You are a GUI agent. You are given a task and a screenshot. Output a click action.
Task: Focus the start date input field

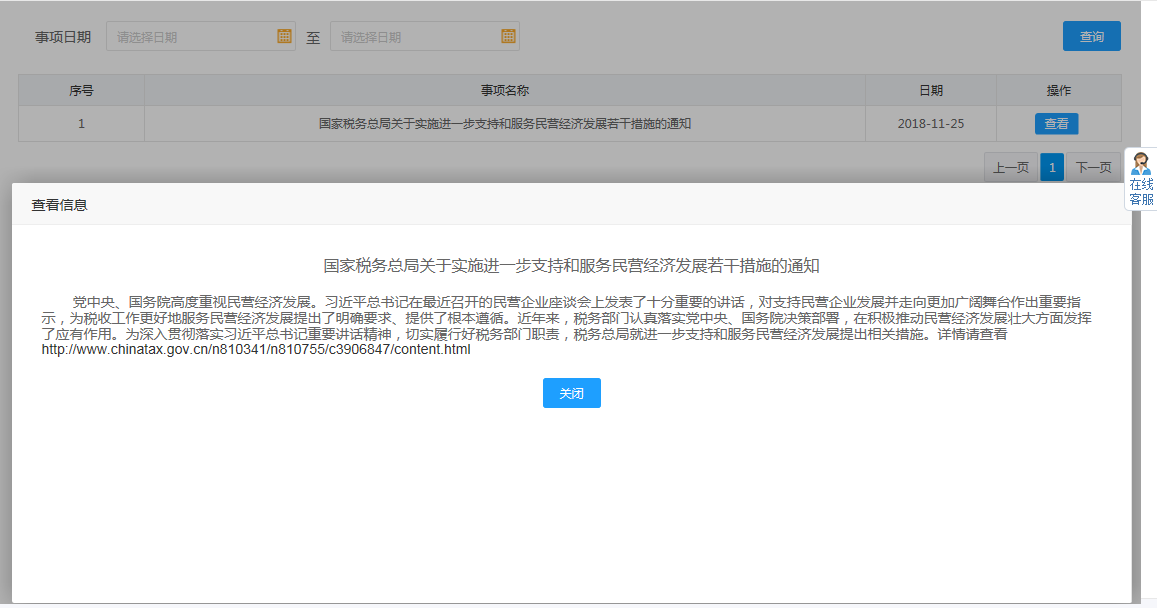pyautogui.click(x=192, y=37)
